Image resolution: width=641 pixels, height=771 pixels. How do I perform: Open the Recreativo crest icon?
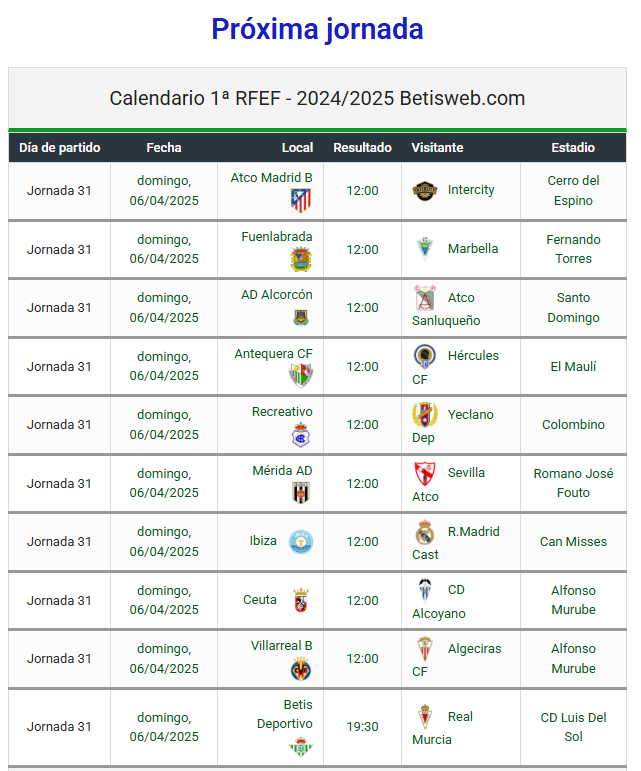point(301,435)
